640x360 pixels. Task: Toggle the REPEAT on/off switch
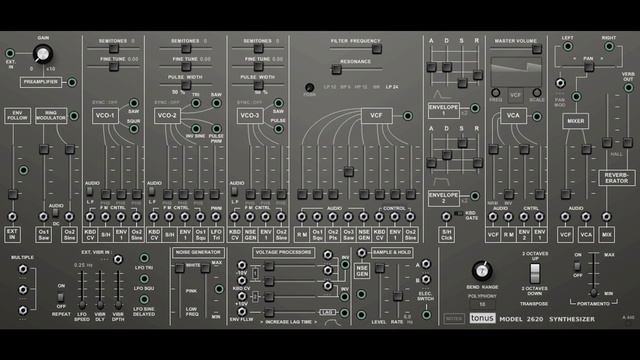pos(60,297)
